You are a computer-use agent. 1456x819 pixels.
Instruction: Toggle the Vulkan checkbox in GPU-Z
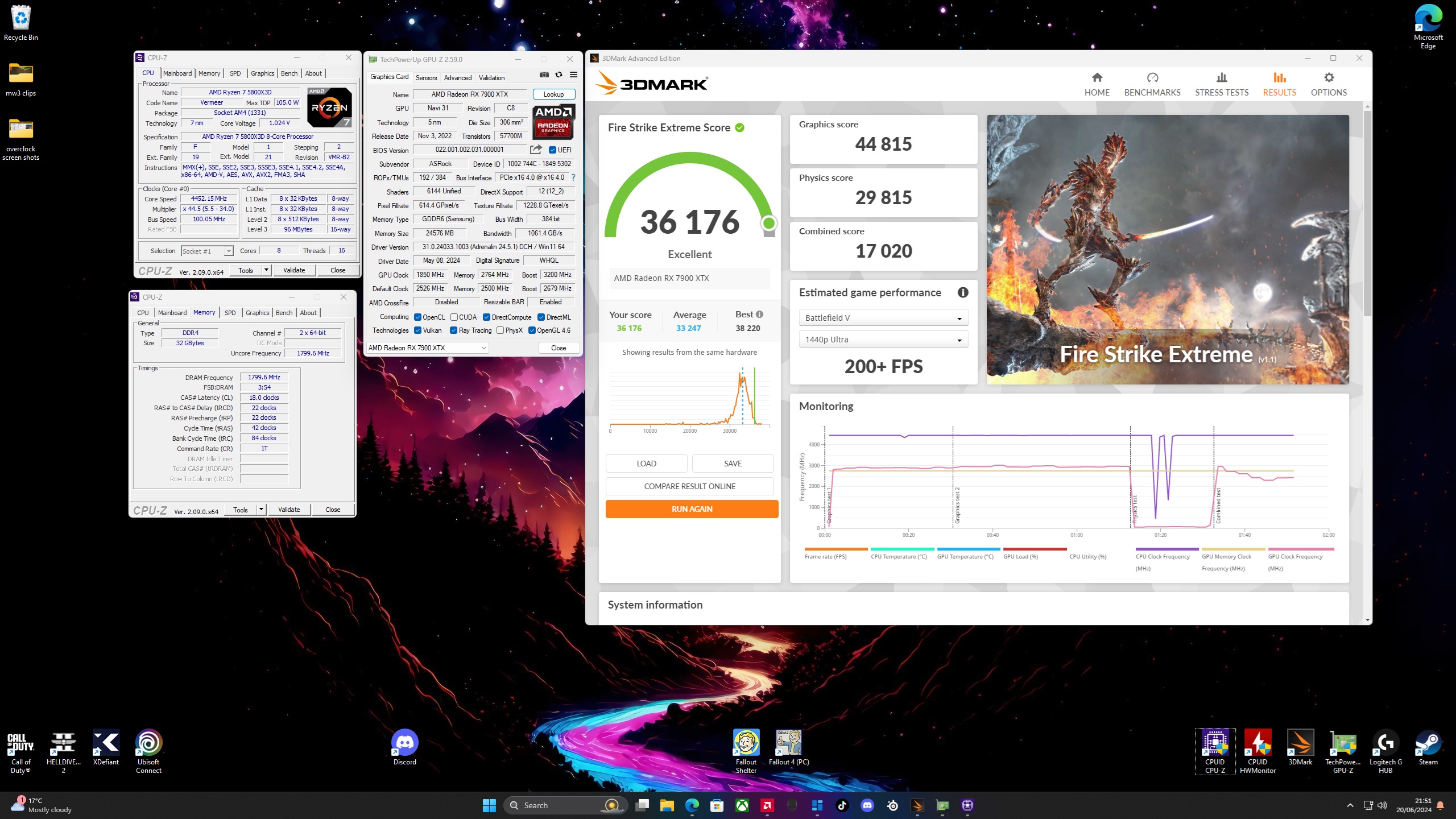click(x=417, y=330)
